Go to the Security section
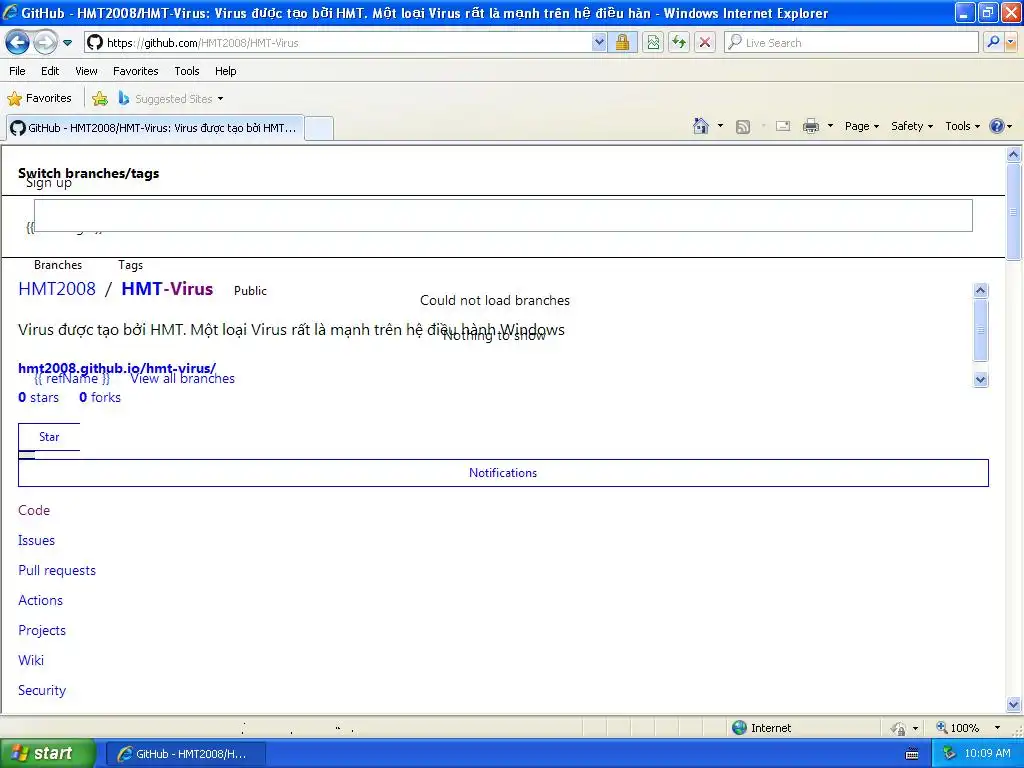The image size is (1024, 768). click(x=42, y=690)
